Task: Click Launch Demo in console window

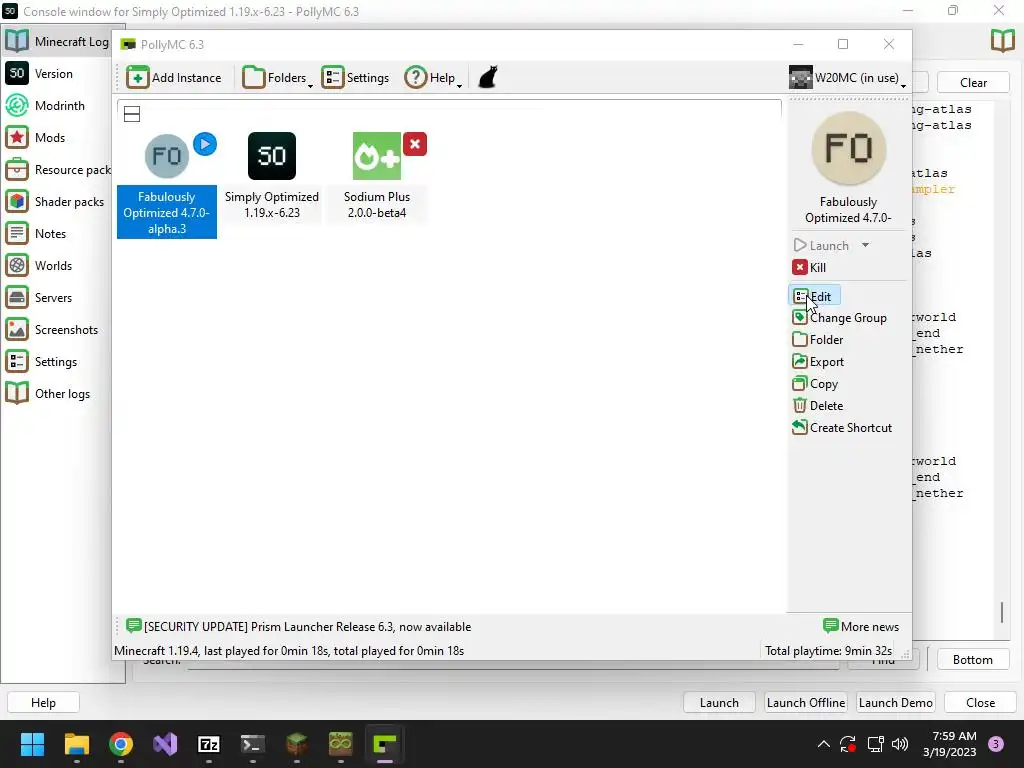Action: tap(895, 703)
